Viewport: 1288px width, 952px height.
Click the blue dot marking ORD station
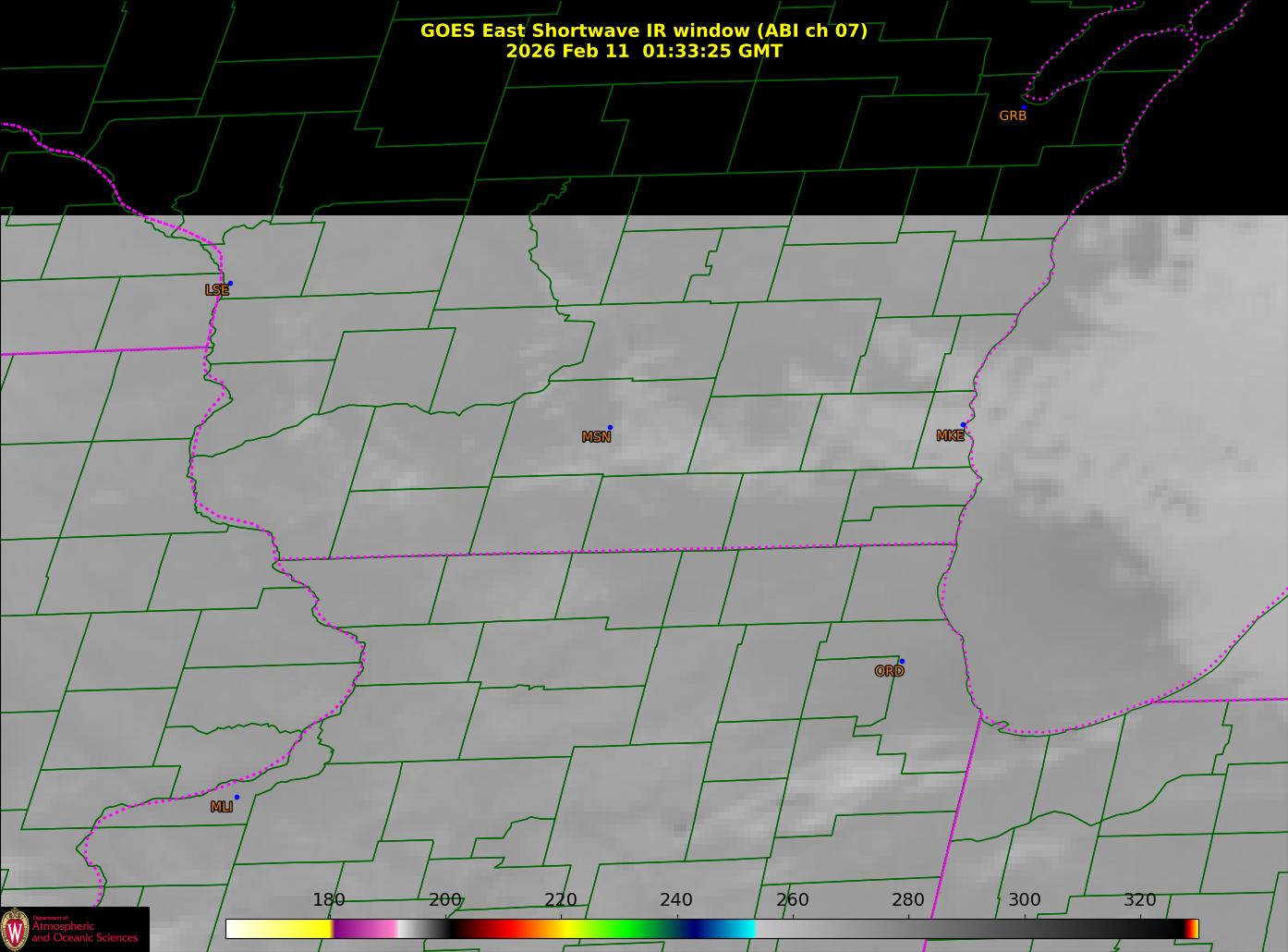[x=902, y=661]
